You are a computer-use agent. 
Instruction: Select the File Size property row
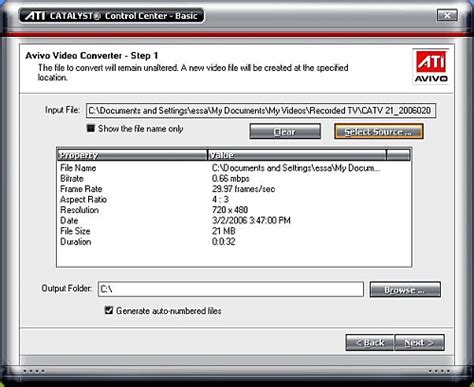[x=234, y=231]
